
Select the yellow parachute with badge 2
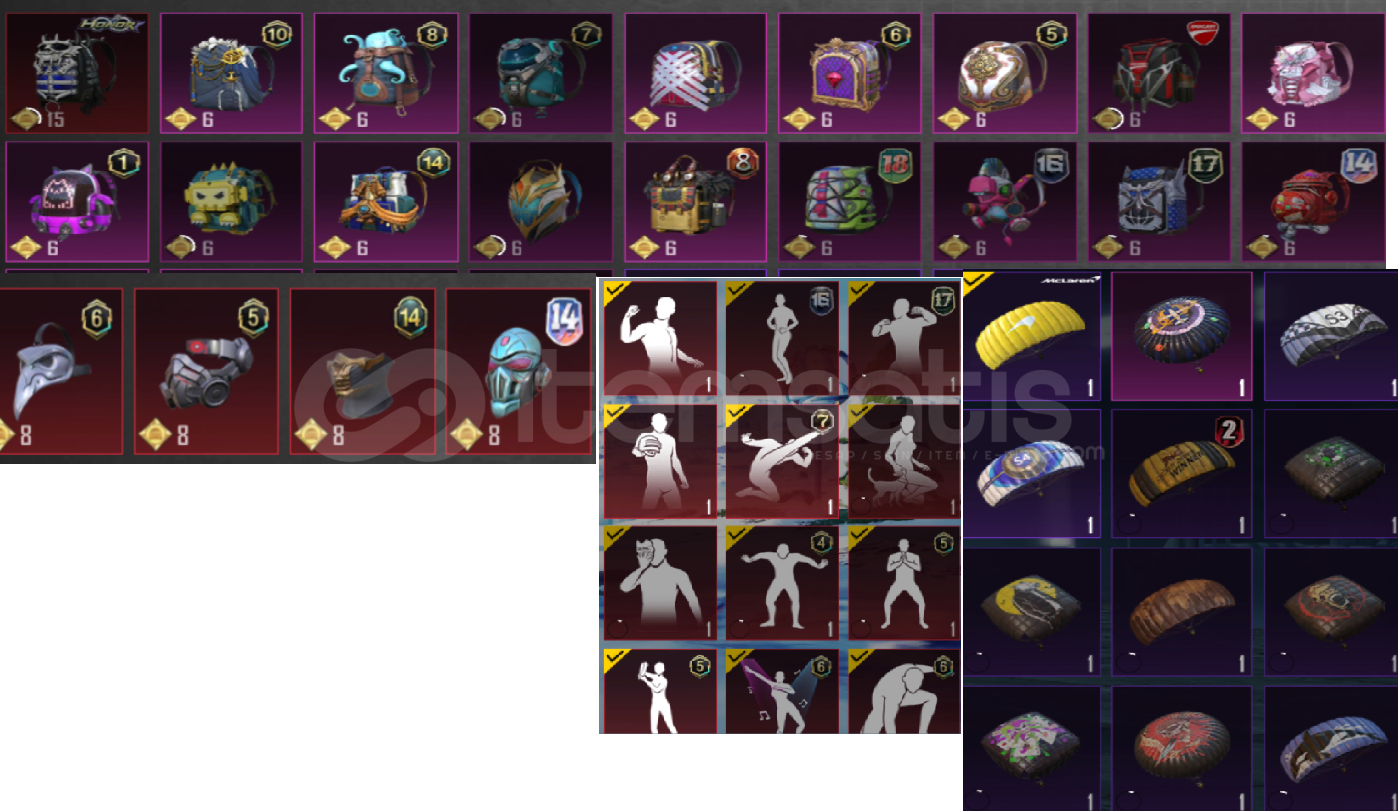pos(1182,473)
